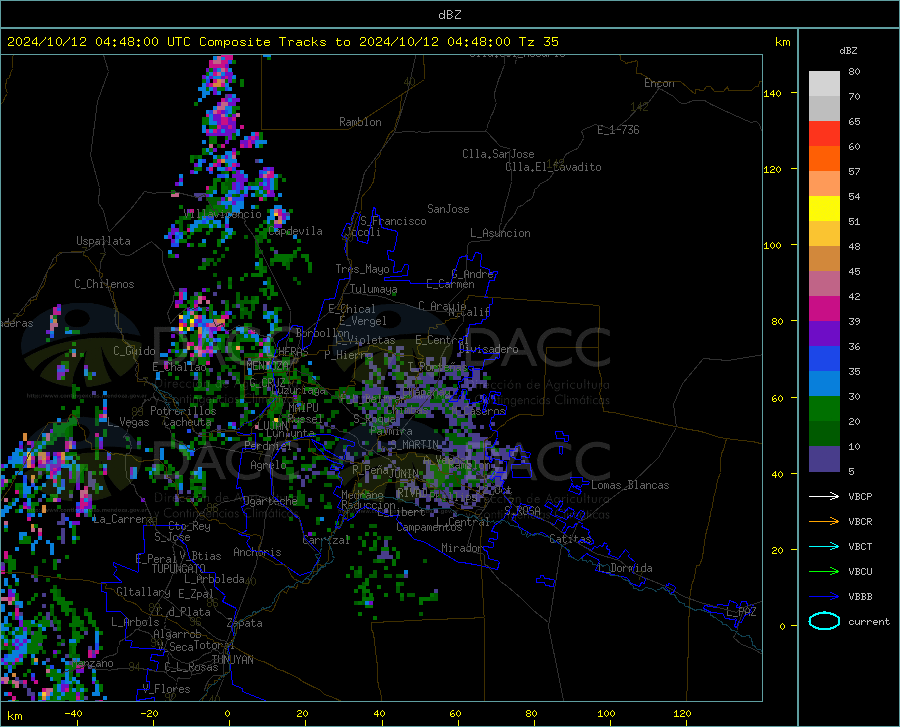Click the 'Uspallata' map label
The height and width of the screenshot is (727, 900).
coord(103,241)
